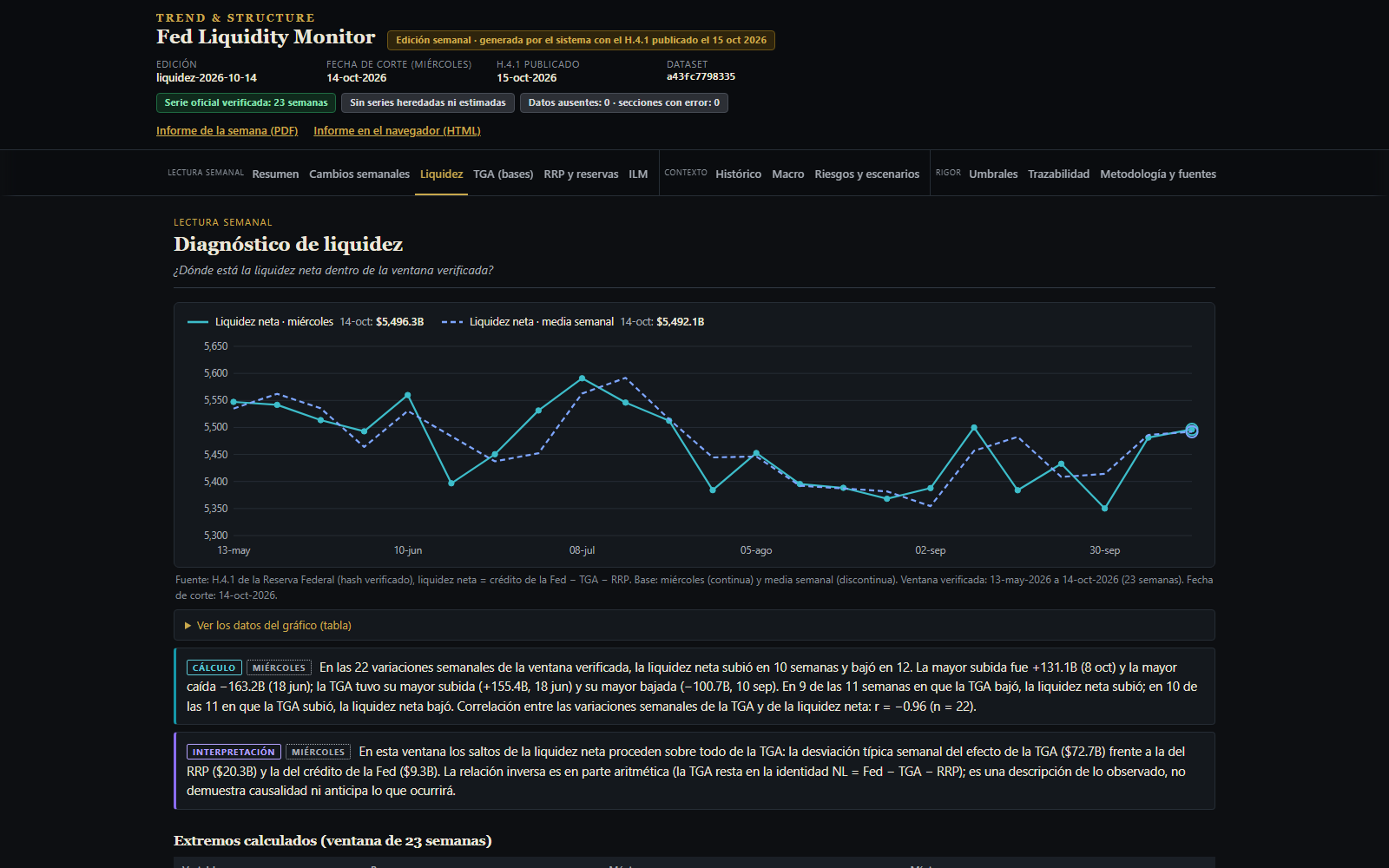Toggle the 'Liquidez neta · miércoles' legend series
This screenshot has width=1389, height=868.
click(x=306, y=322)
